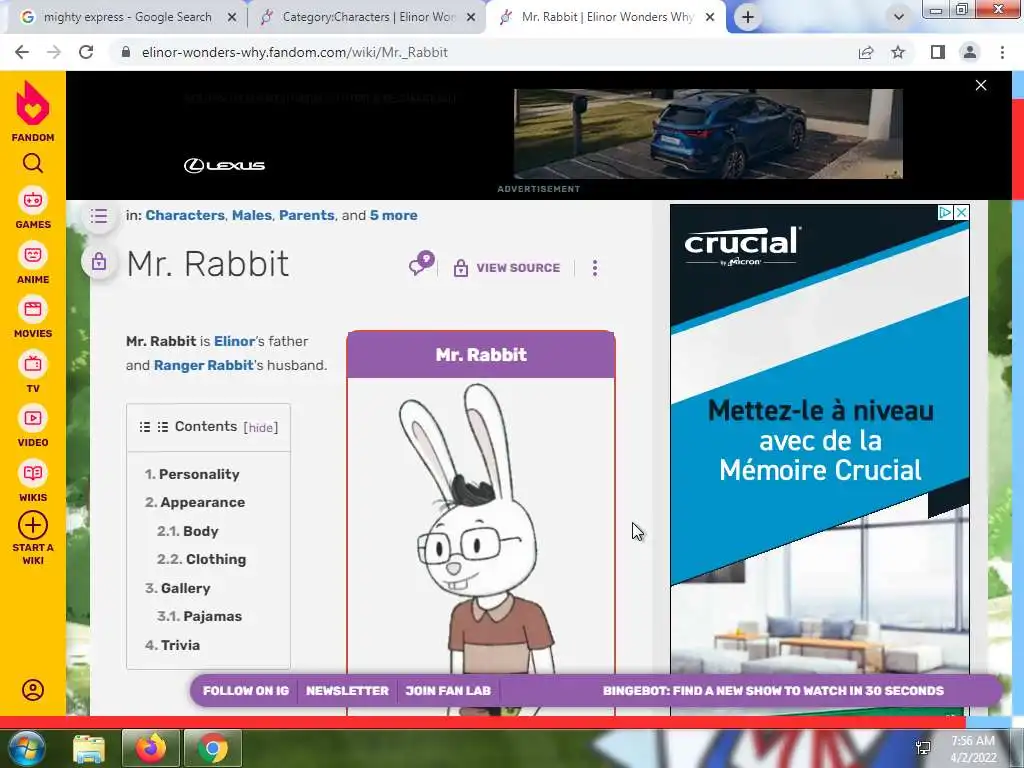
Task: Open the tab search dropdown arrow
Action: pyautogui.click(x=899, y=17)
